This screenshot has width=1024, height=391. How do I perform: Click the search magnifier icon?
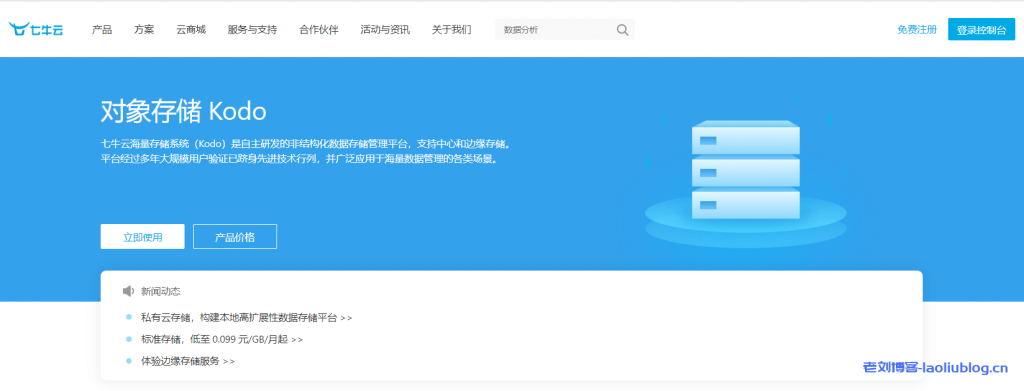(622, 29)
